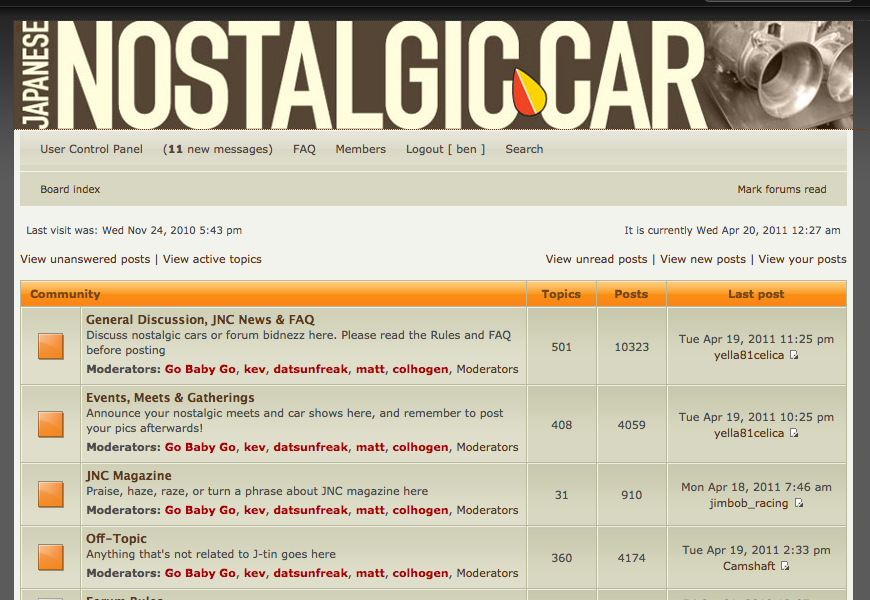
Task: Click the 910 posts count
Action: (631, 495)
